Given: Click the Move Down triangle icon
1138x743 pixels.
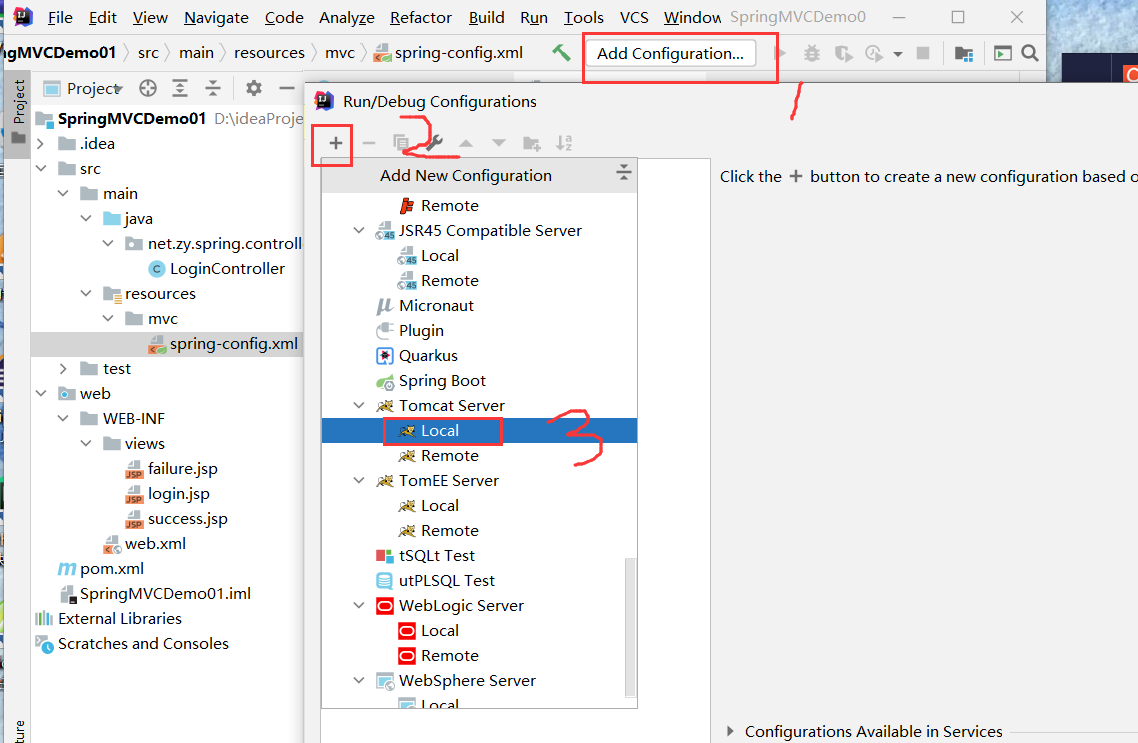Looking at the screenshot, I should [499, 143].
